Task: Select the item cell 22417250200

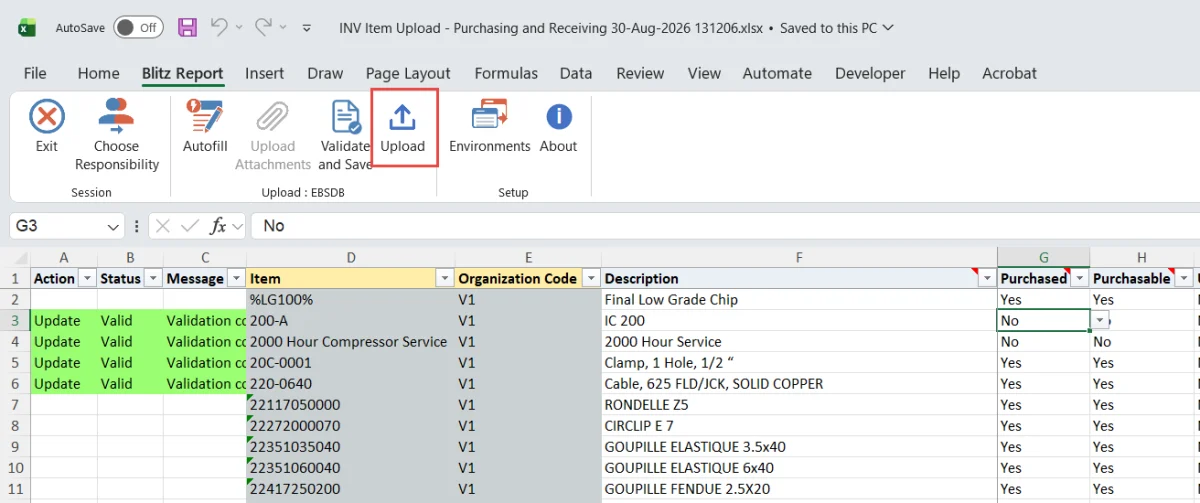Action: (x=351, y=489)
